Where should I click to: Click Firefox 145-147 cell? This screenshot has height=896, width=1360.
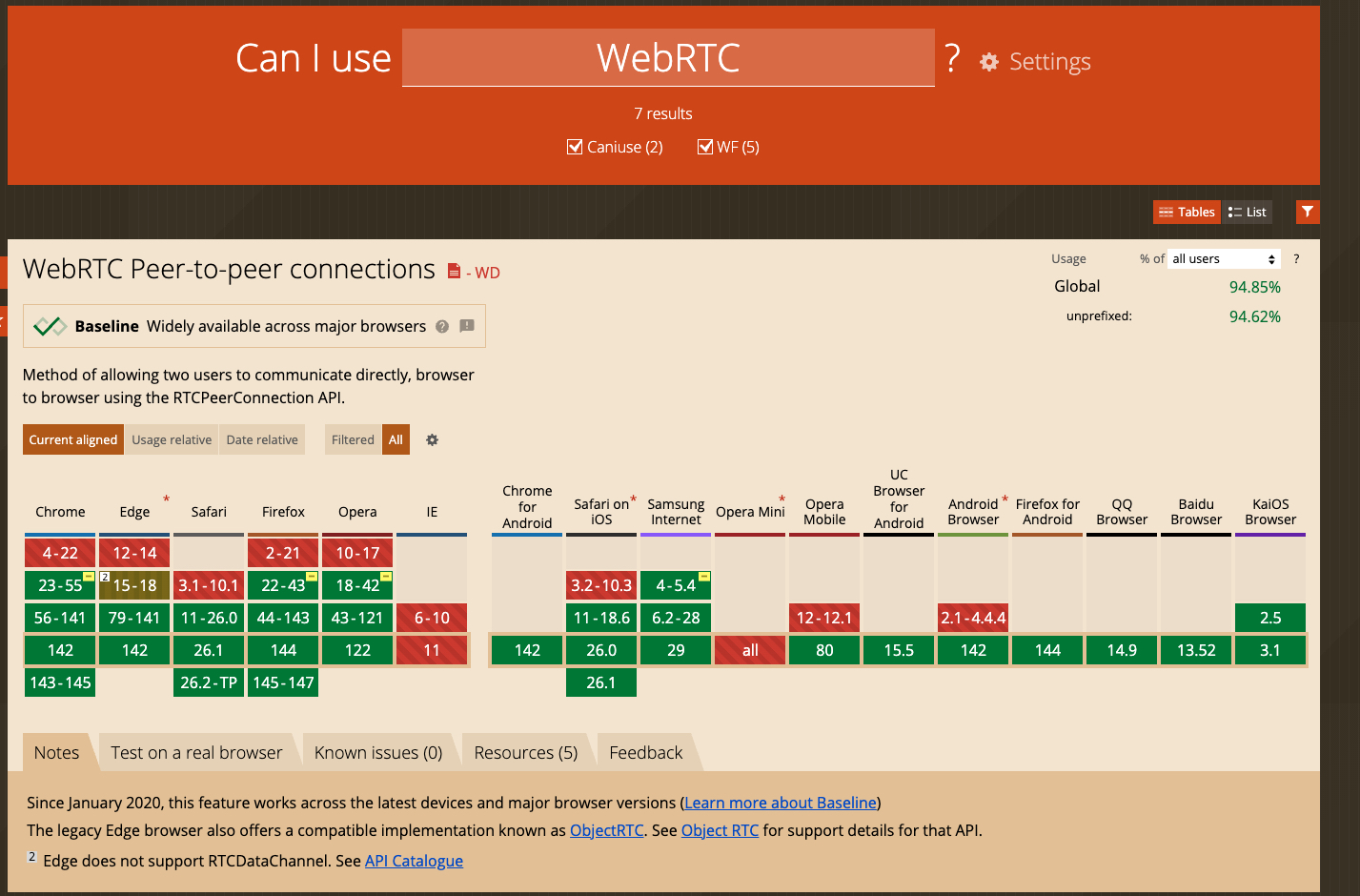tap(283, 682)
